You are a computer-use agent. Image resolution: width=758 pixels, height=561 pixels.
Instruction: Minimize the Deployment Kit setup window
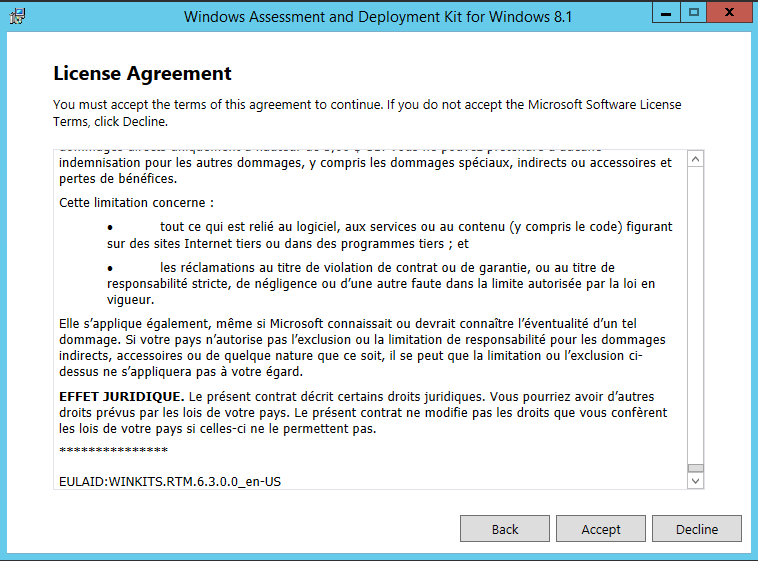click(666, 13)
